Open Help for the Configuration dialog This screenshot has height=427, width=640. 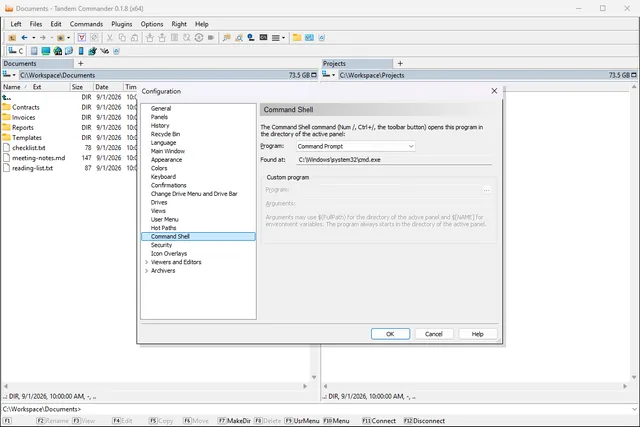click(478, 334)
